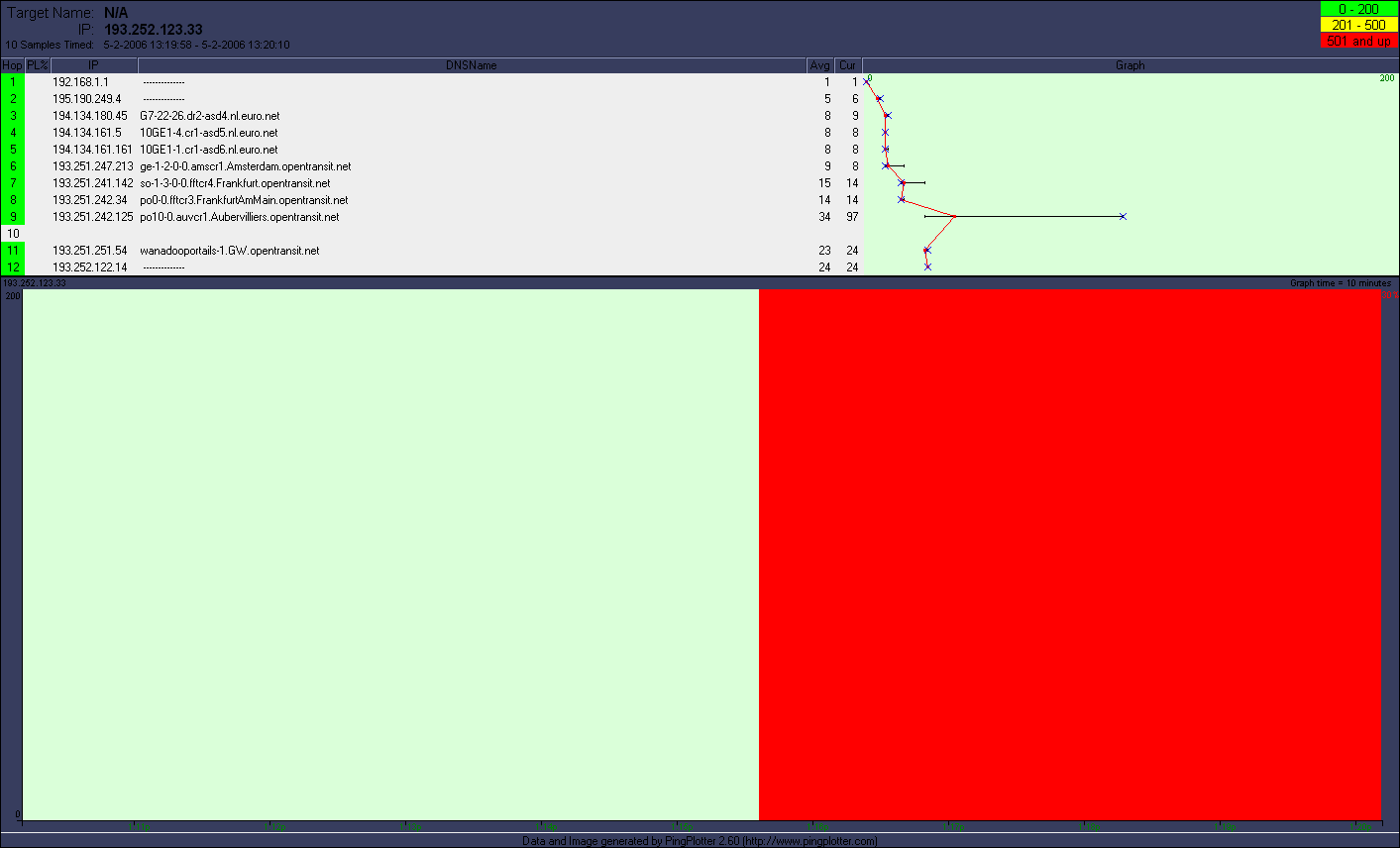Click the target IP 193.252.123.33 in header
Viewport: 1400px width, 848px height.
(x=154, y=30)
